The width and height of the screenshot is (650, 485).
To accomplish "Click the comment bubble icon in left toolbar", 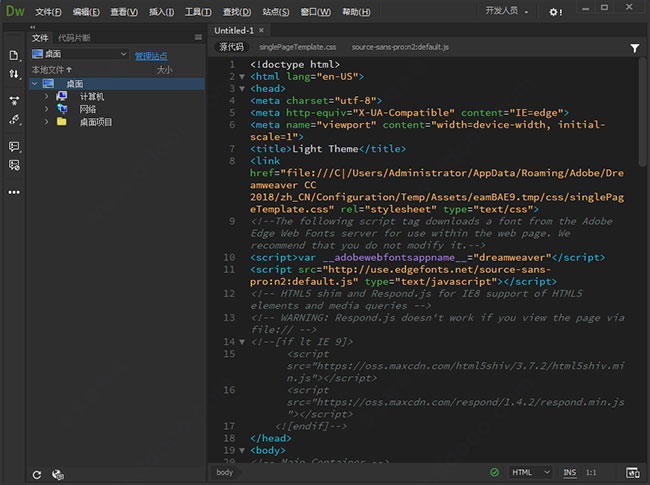I will (x=14, y=146).
